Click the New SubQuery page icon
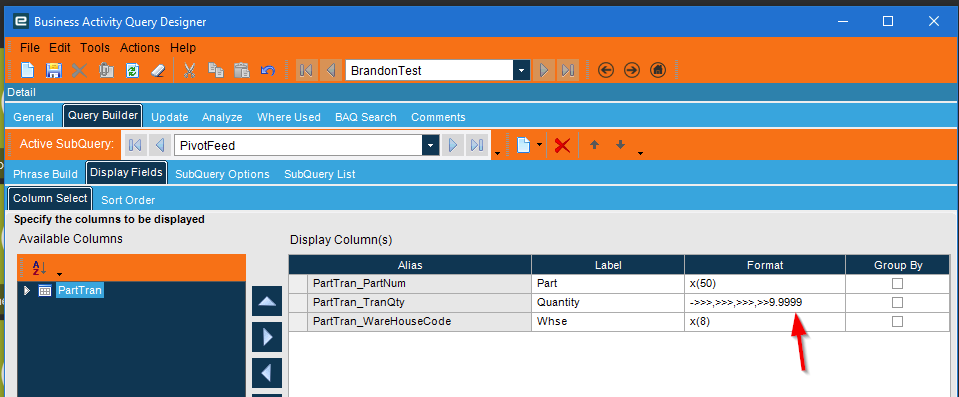 pos(524,145)
